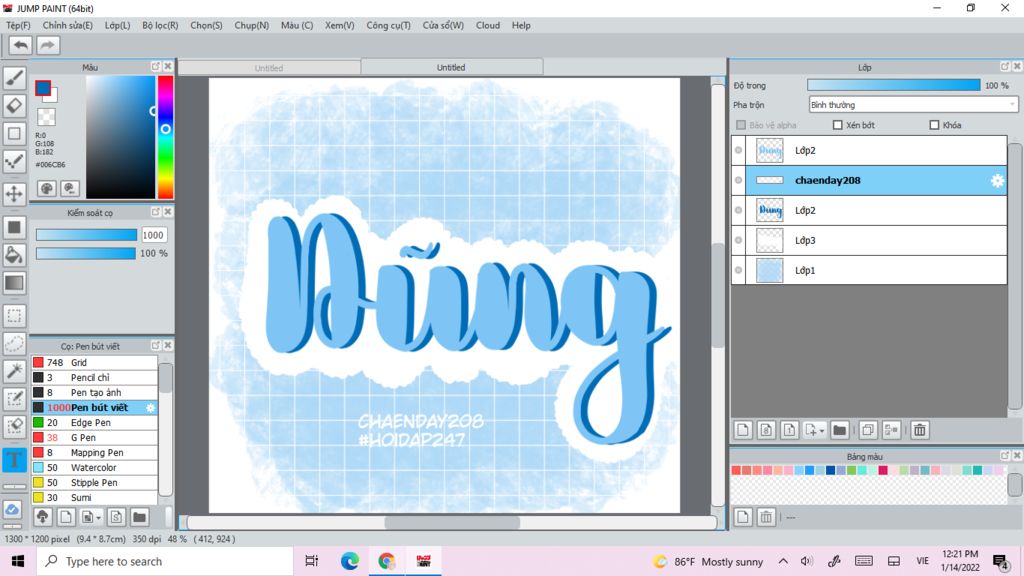Select the Pencil chì brush

pyautogui.click(x=94, y=377)
